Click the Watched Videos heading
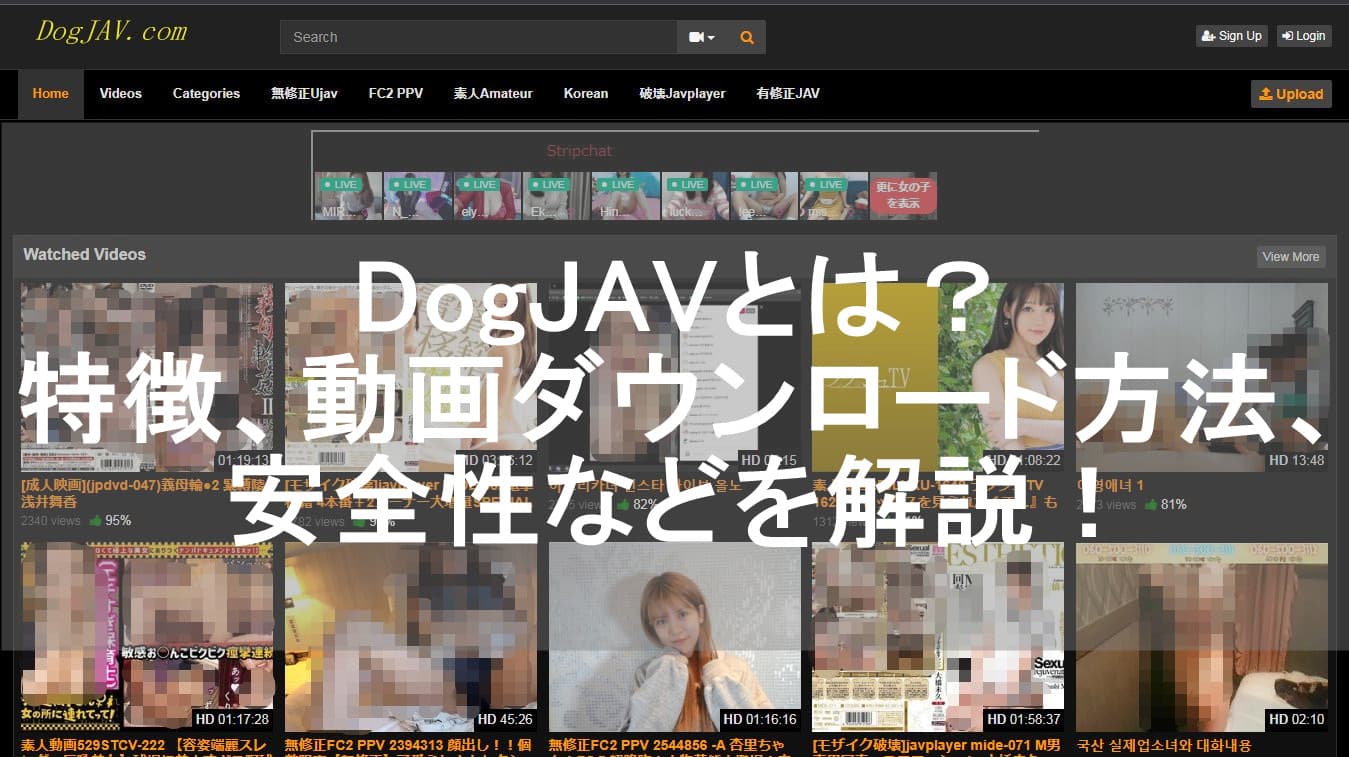 (85, 255)
